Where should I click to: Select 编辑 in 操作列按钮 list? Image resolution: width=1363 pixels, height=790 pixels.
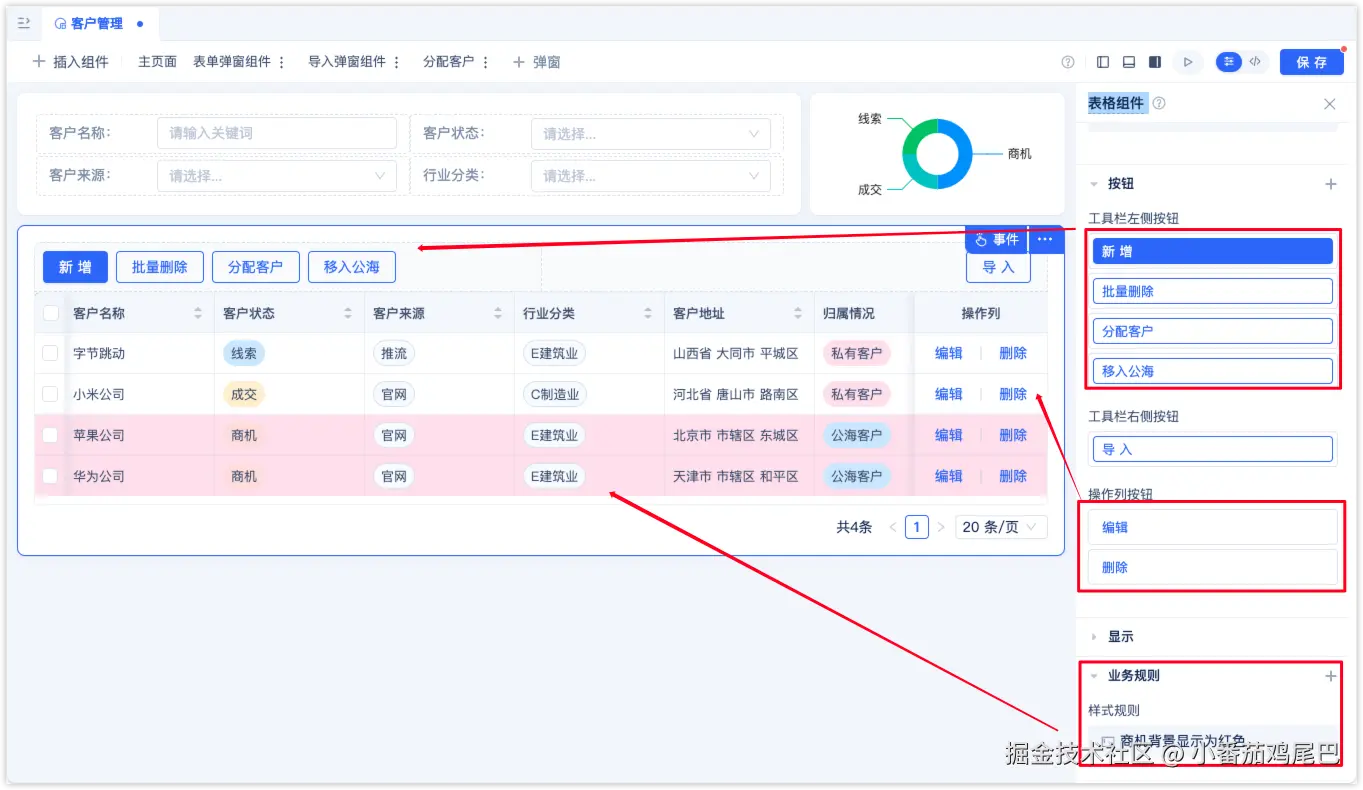tap(1213, 527)
